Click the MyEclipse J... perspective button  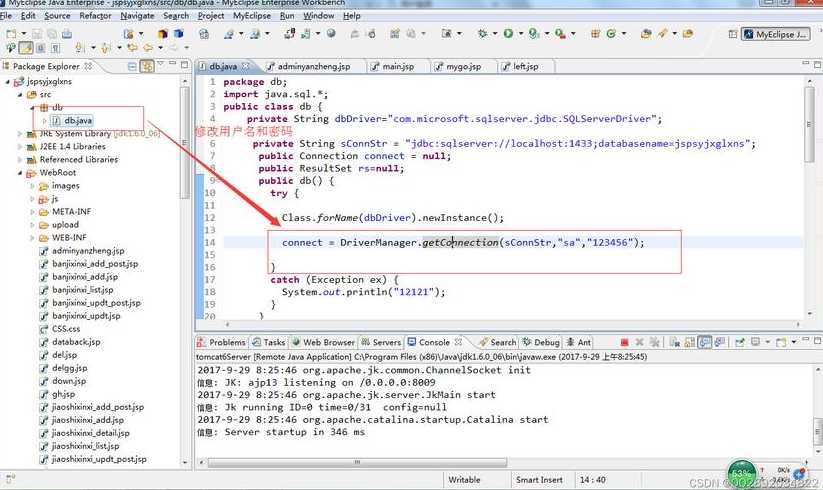pyautogui.click(x=775, y=35)
